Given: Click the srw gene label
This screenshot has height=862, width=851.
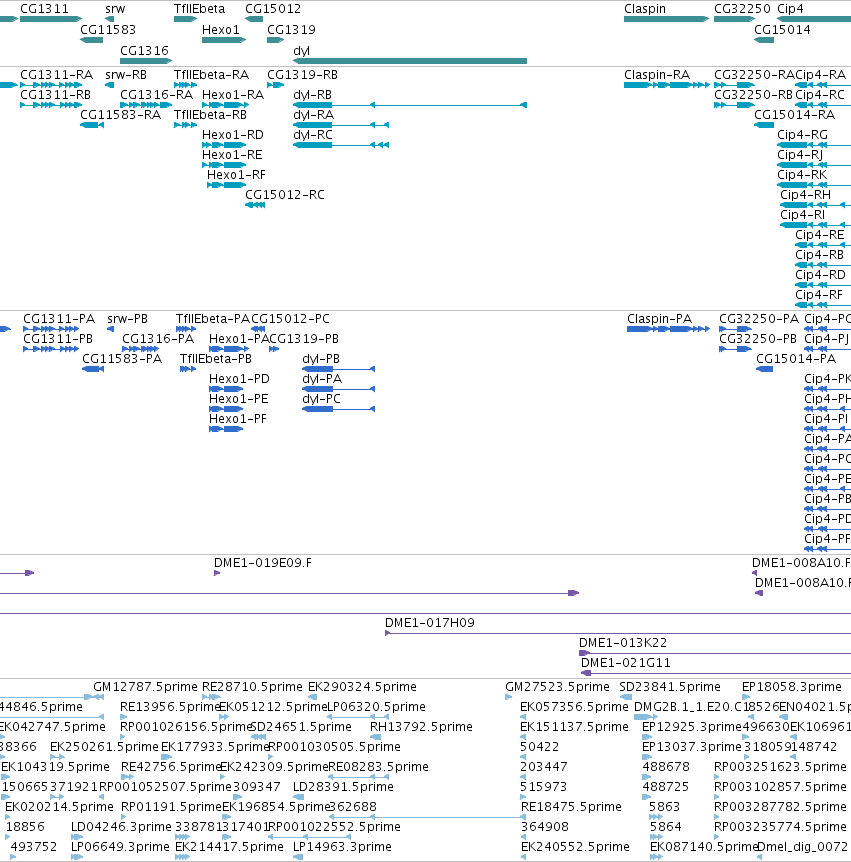Looking at the screenshot, I should click(115, 9).
